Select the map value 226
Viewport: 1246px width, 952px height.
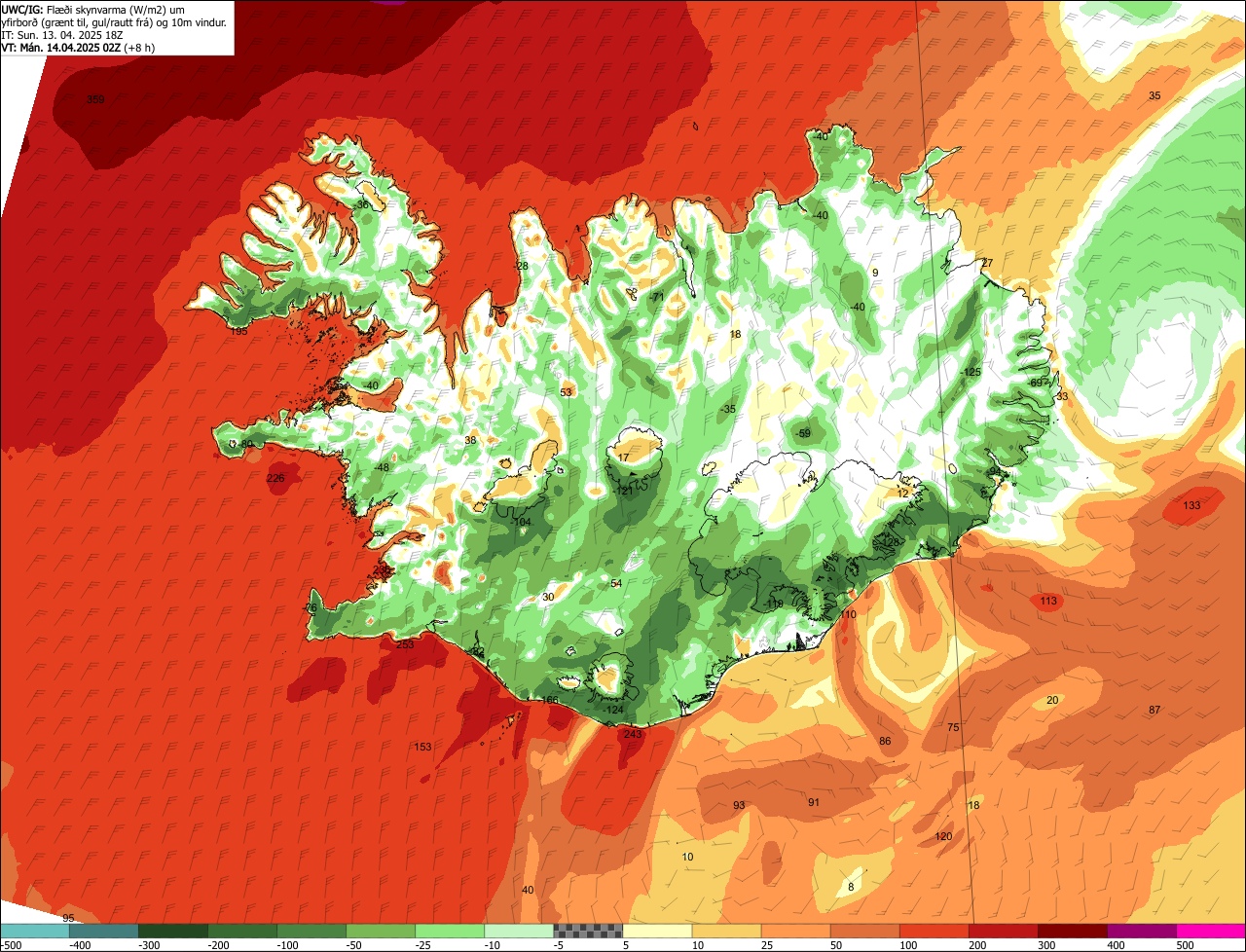pos(275,478)
